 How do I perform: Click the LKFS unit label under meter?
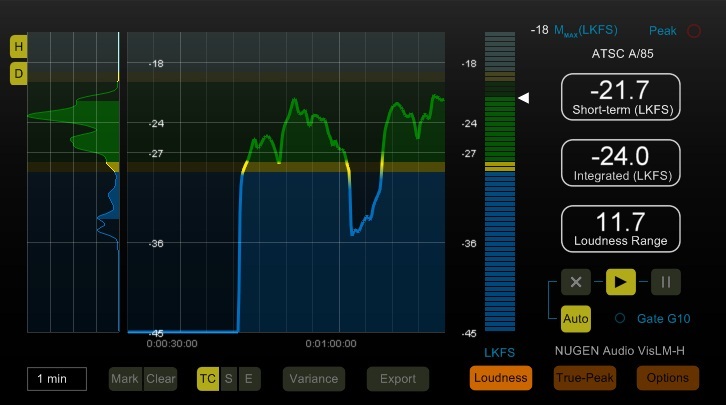[499, 353]
